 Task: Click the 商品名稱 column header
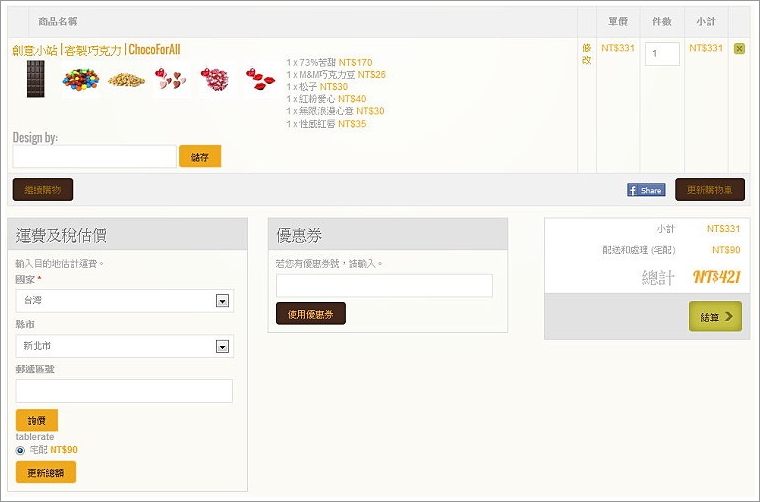coord(57,21)
